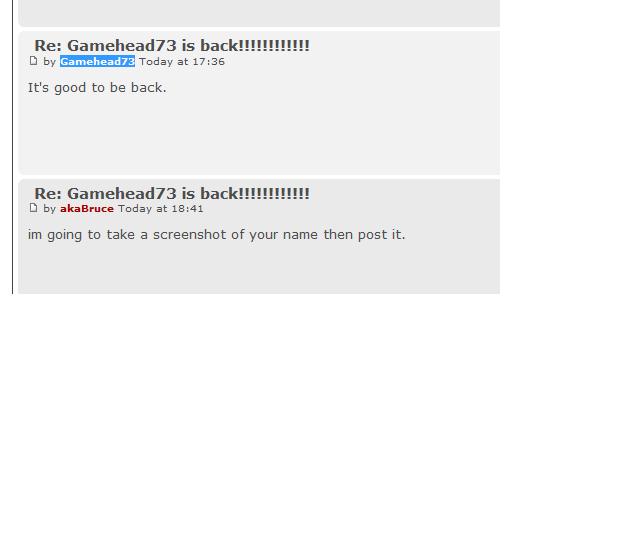Click the text It's good to be back
Screen dimensions: 621x535
click(x=97, y=88)
